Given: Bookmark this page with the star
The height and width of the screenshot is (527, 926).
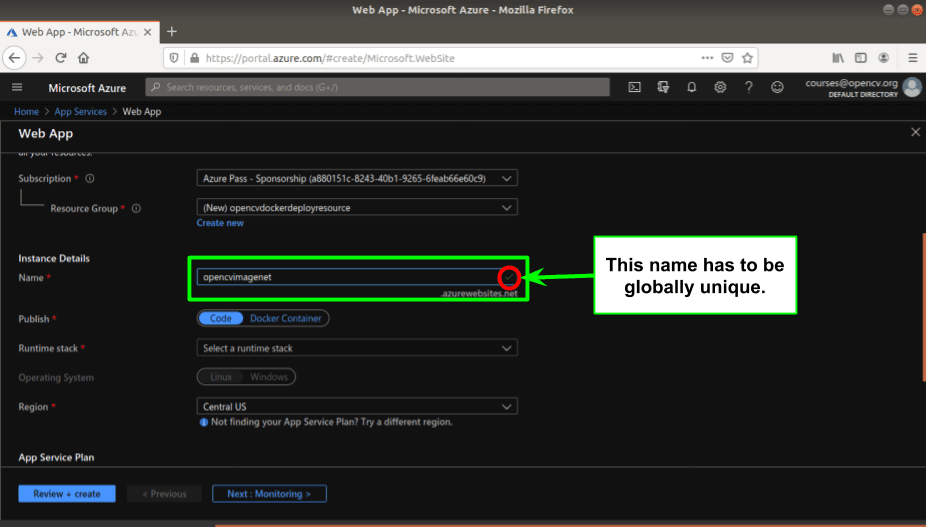Looking at the screenshot, I should 747,58.
